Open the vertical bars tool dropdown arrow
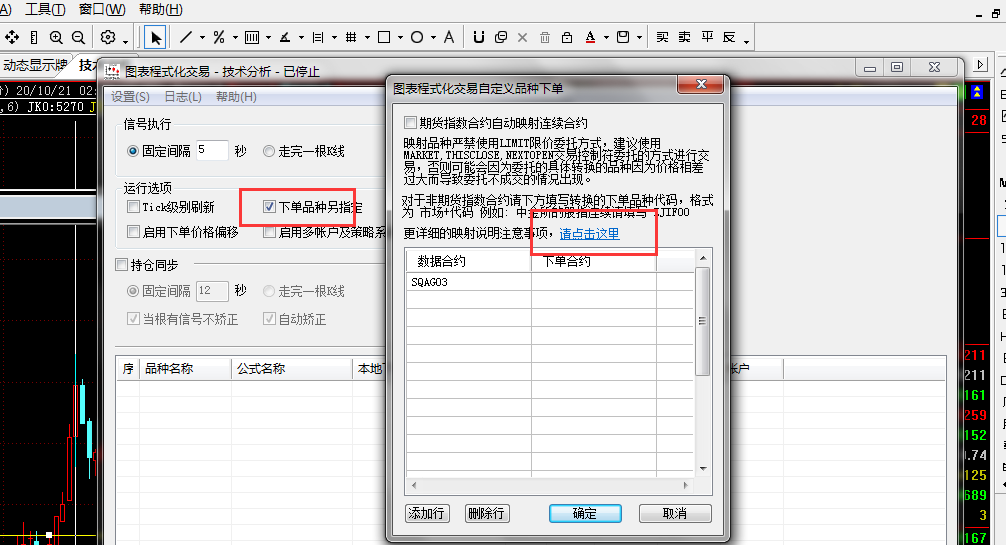Screen dimensions: 1006x545 click(x=268, y=38)
